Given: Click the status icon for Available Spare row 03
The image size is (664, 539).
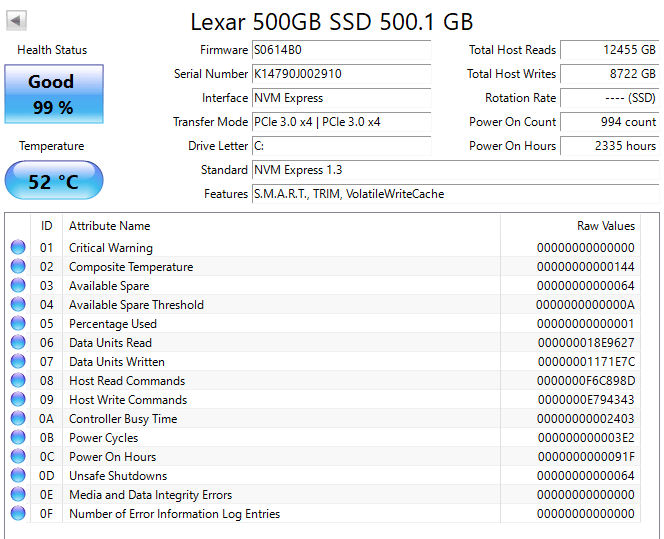Looking at the screenshot, I should click(18, 285).
